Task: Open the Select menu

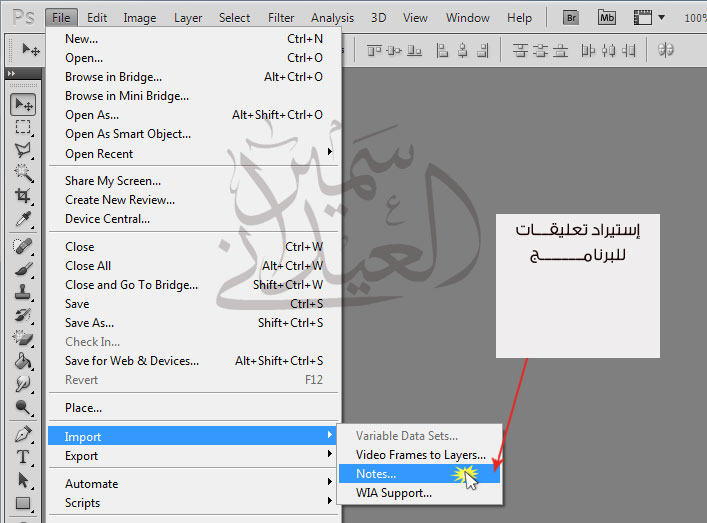Action: pos(234,18)
